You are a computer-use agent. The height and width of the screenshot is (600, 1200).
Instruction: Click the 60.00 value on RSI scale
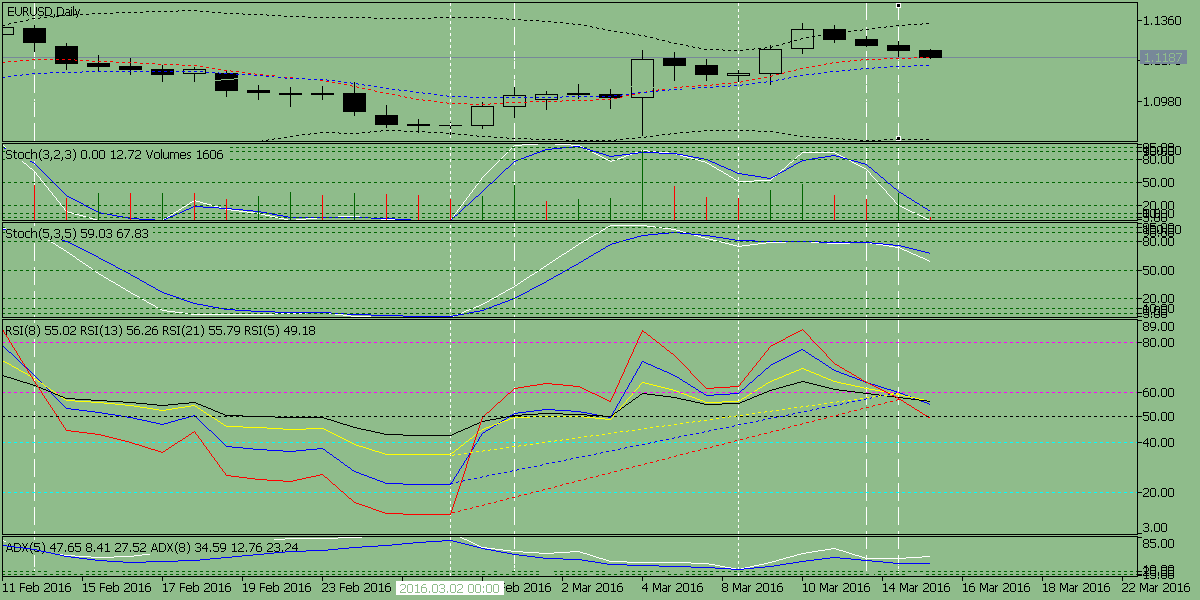[x=1160, y=392]
